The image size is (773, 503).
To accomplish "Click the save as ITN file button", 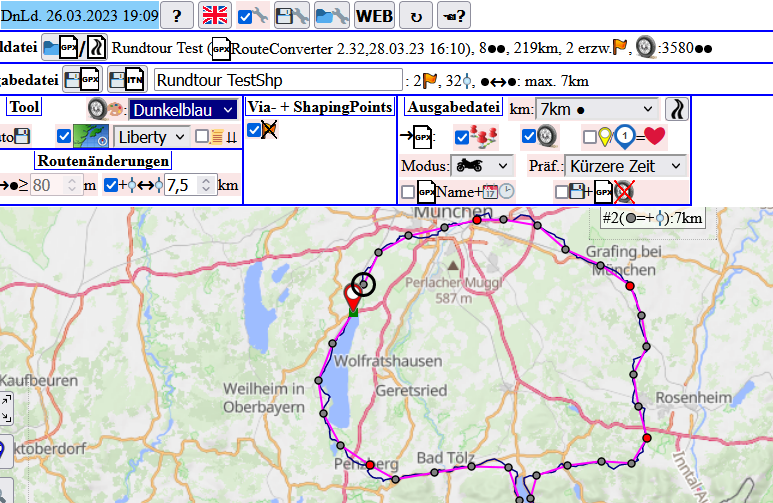I will [127, 79].
